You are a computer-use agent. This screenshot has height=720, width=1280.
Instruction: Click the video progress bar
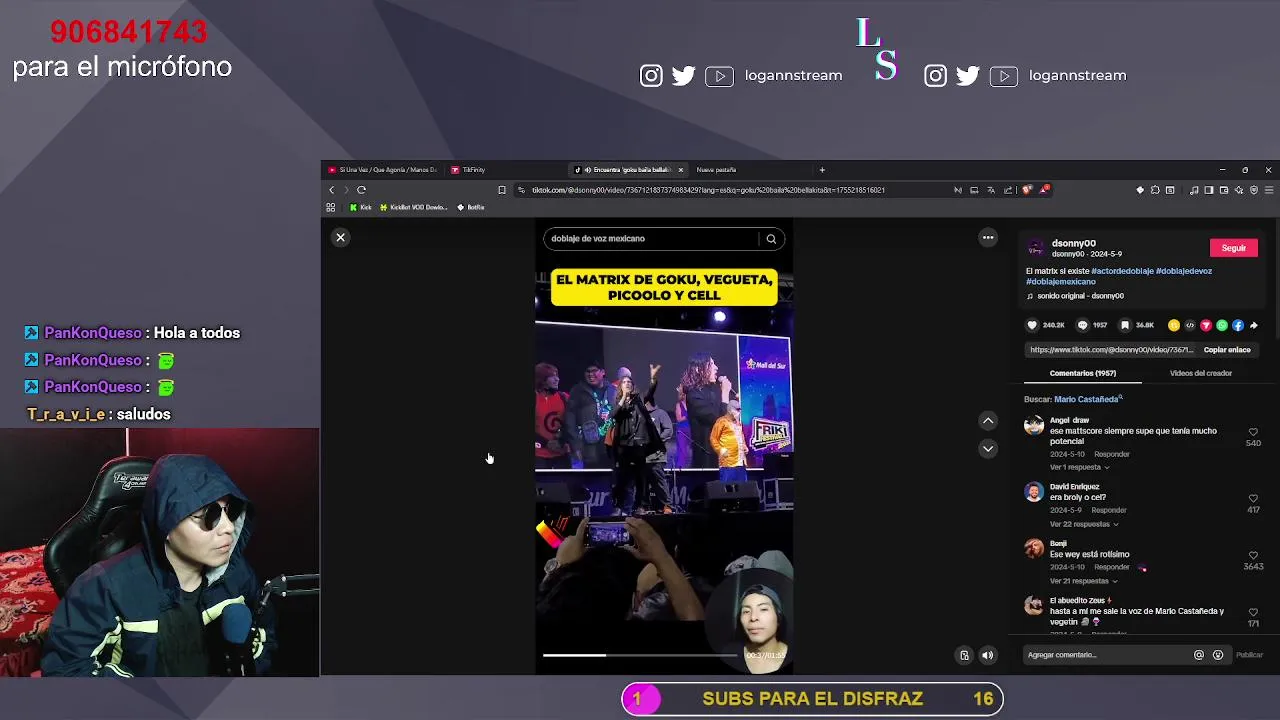[640, 655]
